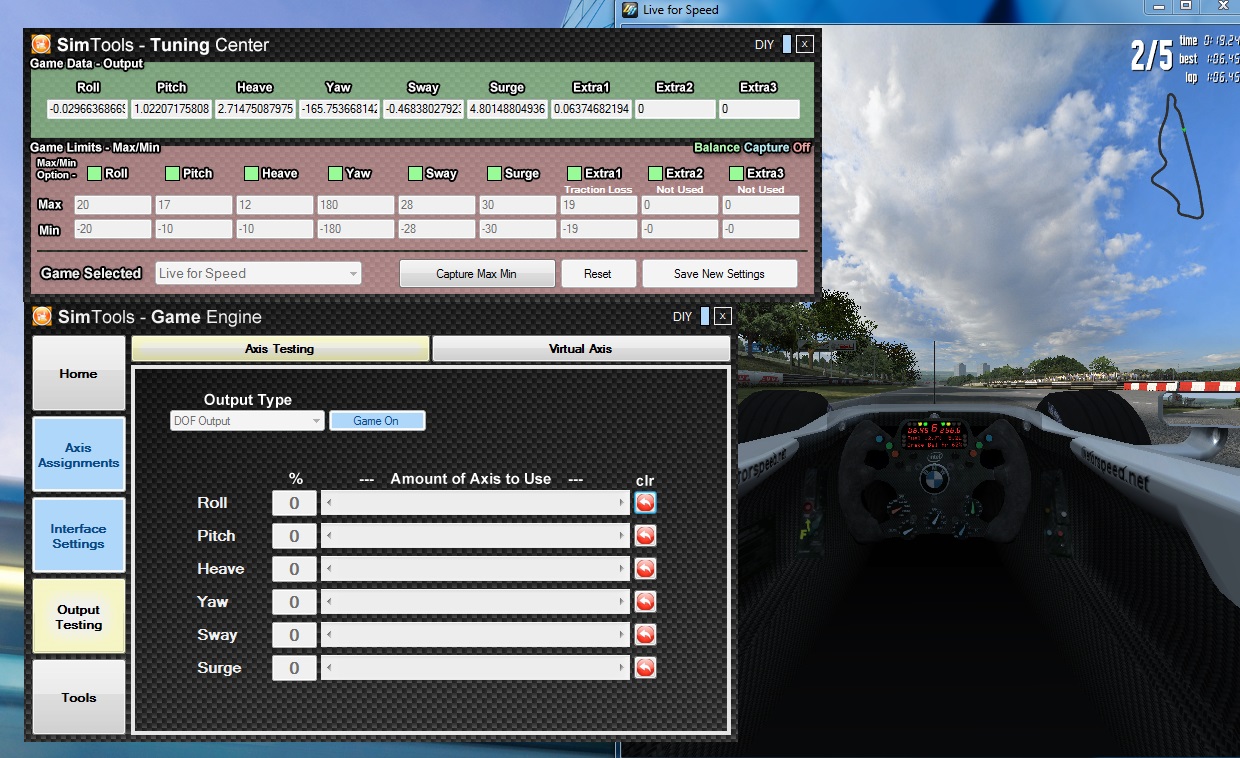Click the blue minimize bar in Game Engine
Screen dimensions: 1240x758
(x=705, y=316)
